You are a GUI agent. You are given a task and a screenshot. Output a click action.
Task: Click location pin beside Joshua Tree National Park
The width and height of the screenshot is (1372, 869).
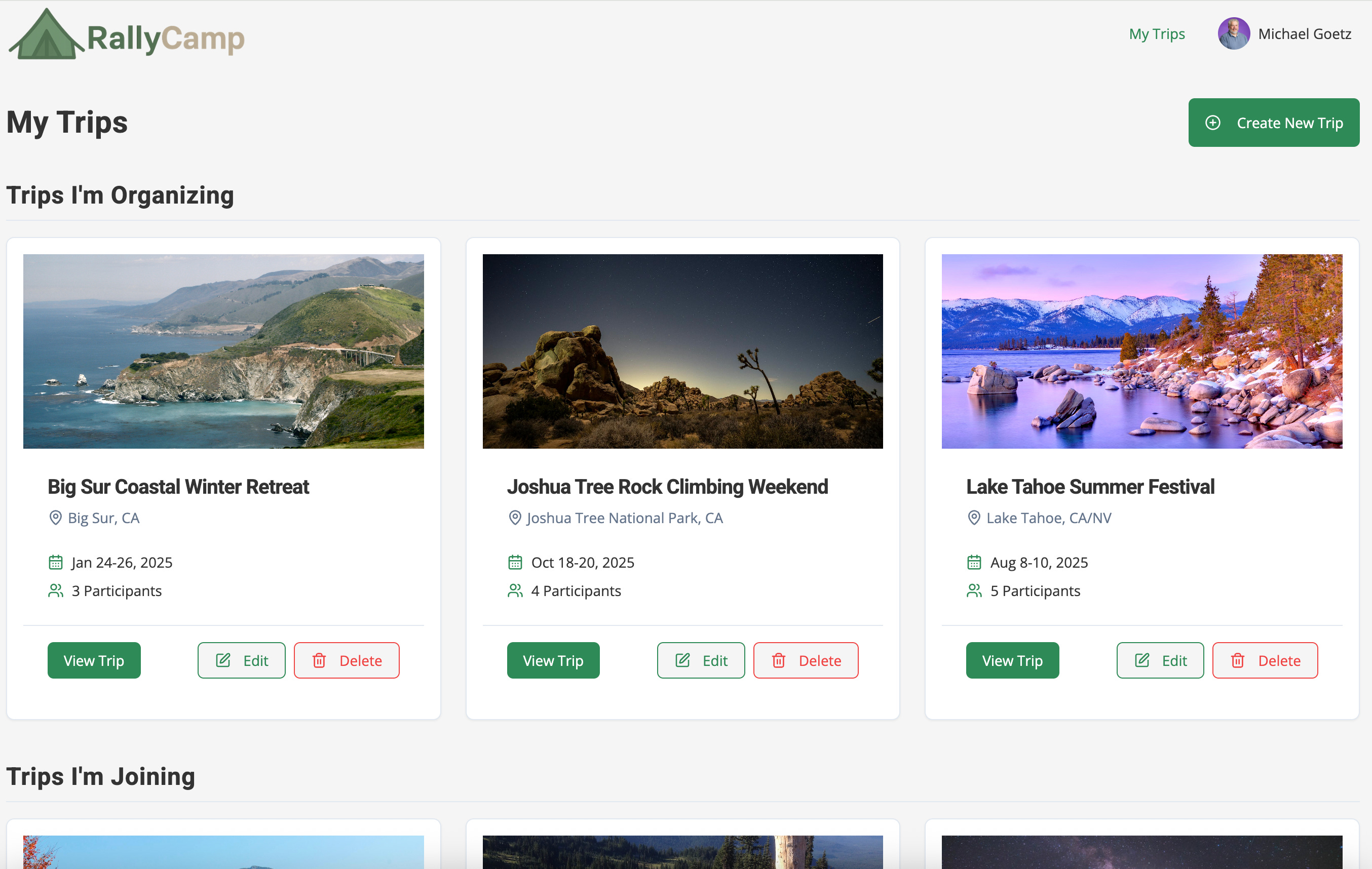(x=515, y=518)
